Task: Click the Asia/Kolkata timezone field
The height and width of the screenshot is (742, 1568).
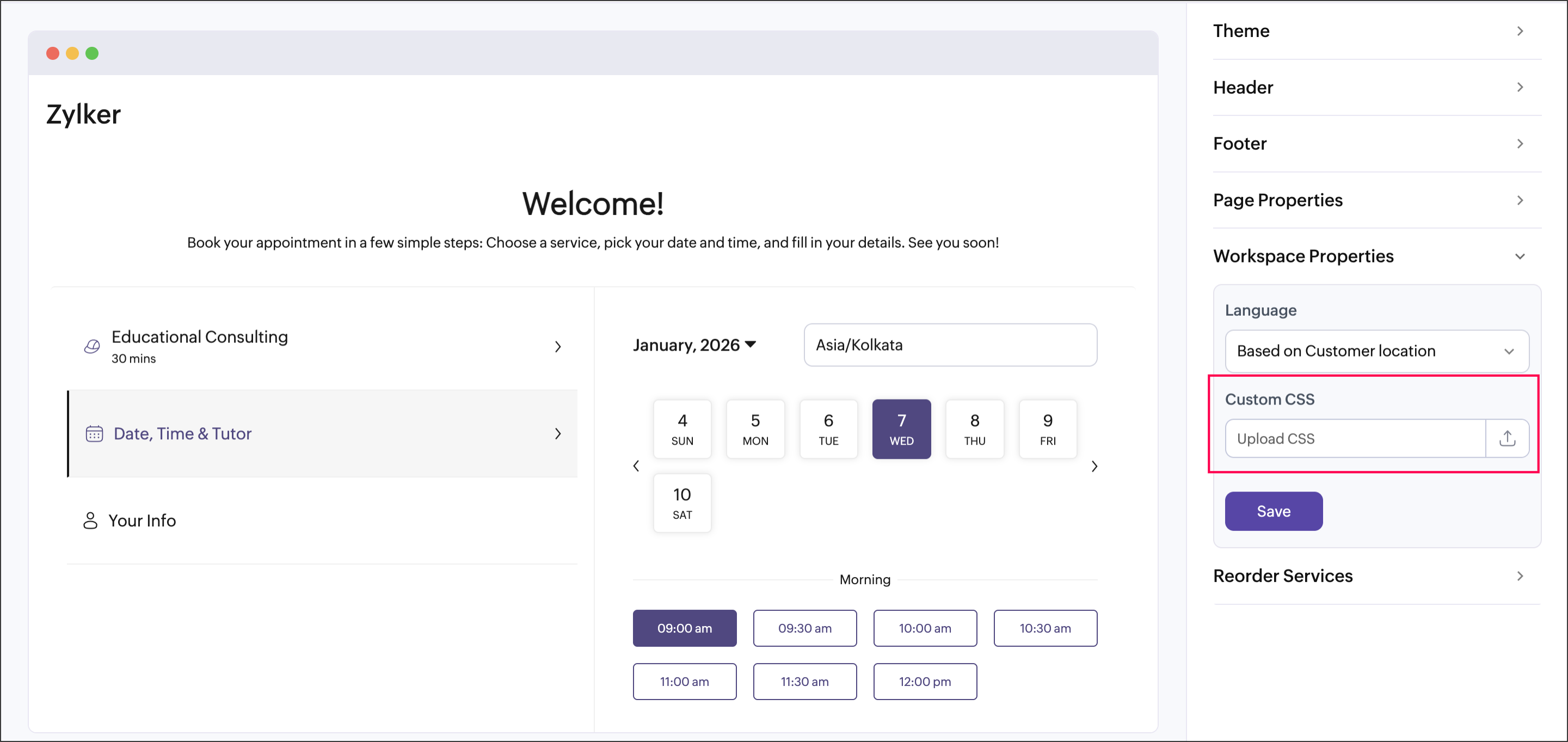Action: click(950, 345)
